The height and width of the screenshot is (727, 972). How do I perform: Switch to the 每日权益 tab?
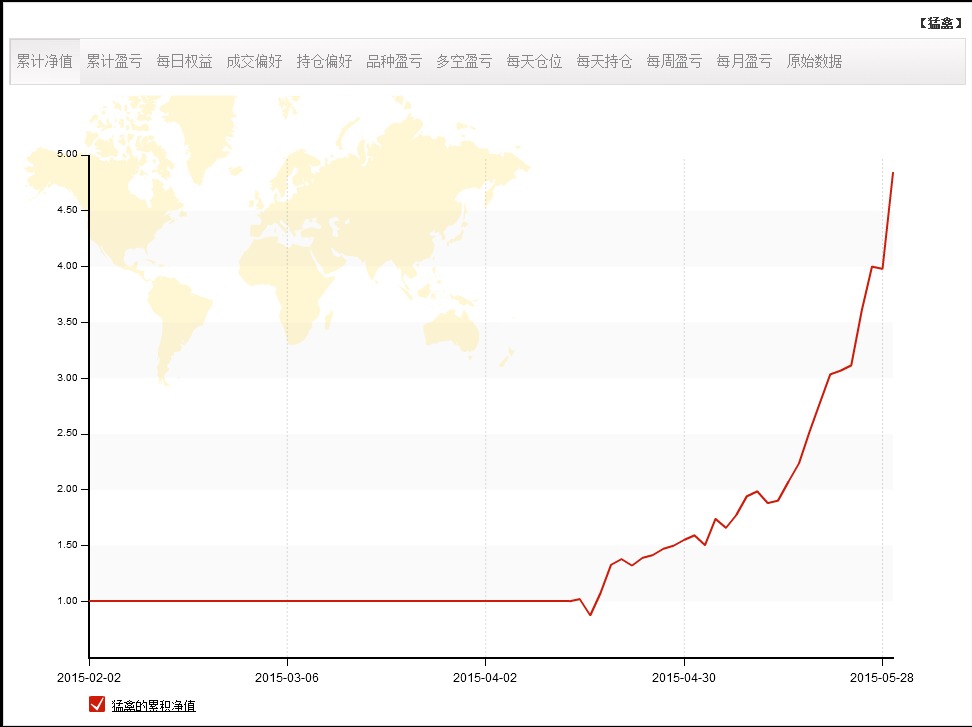(x=185, y=61)
